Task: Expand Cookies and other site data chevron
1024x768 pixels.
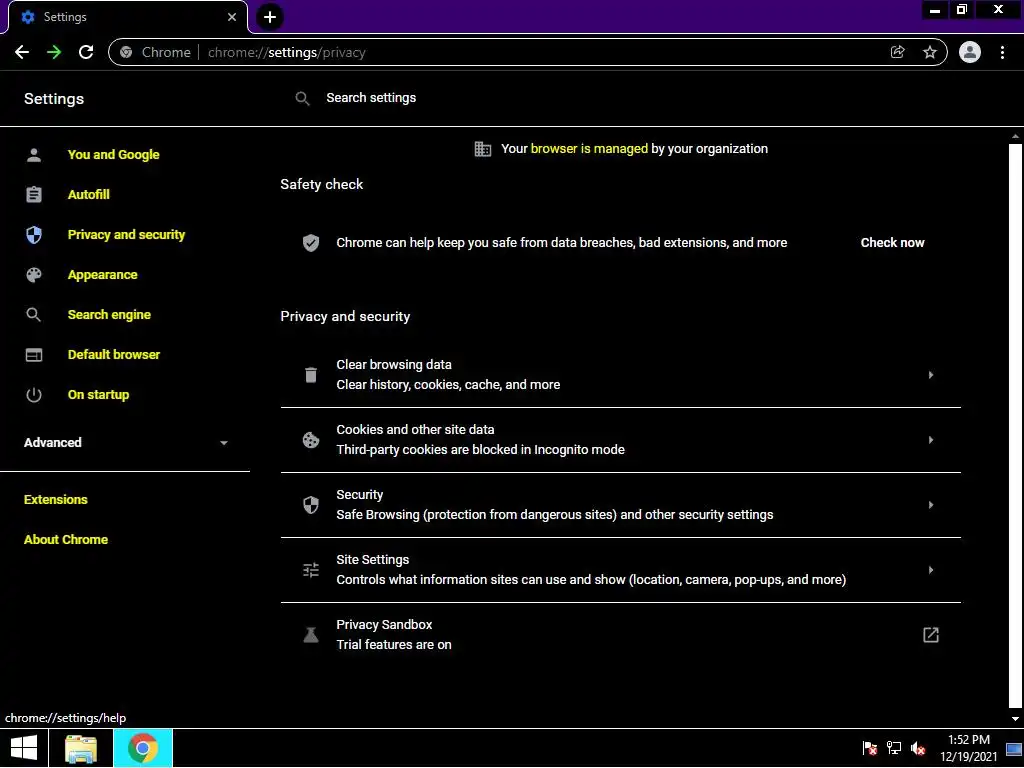Action: [x=931, y=440]
